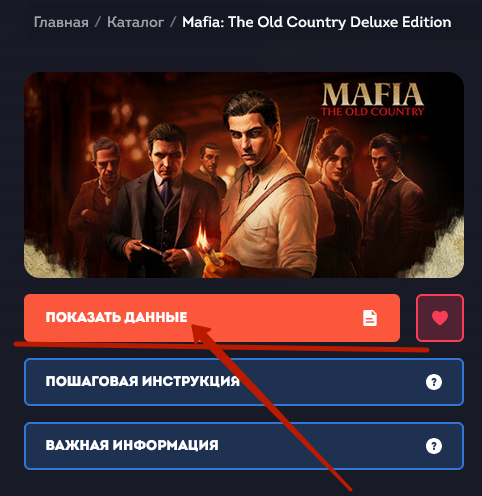Image resolution: width=482 pixels, height=496 pixels.
Task: Click the MAFIA The Old Country logo
Action: tap(372, 99)
